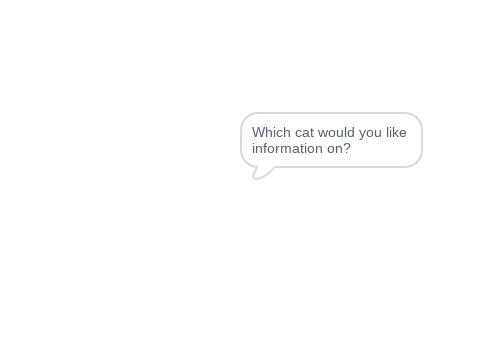Click the word "like" in the speech bubble
The height and width of the screenshot is (360, 480).
[396, 132]
